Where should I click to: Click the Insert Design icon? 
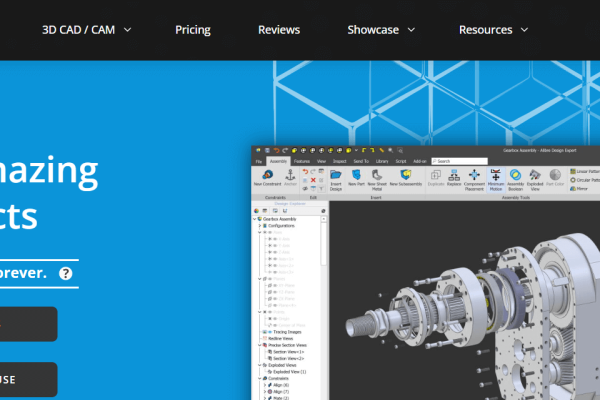coord(336,177)
